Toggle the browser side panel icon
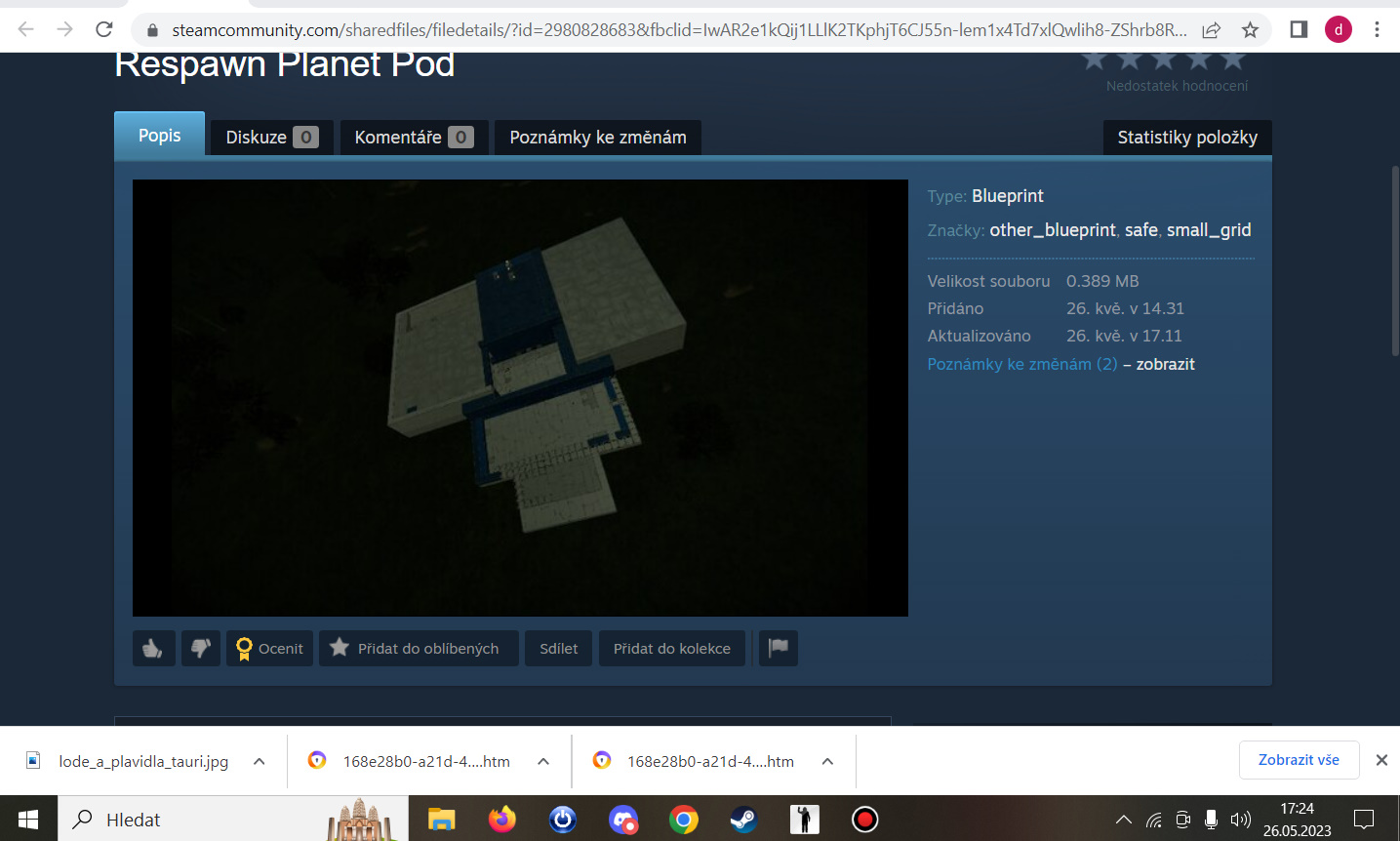Screen dimensions: 1400x841 pos(1299,29)
